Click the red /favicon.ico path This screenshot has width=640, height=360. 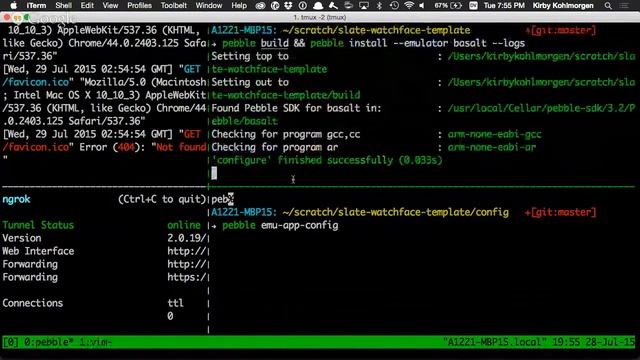36,147
